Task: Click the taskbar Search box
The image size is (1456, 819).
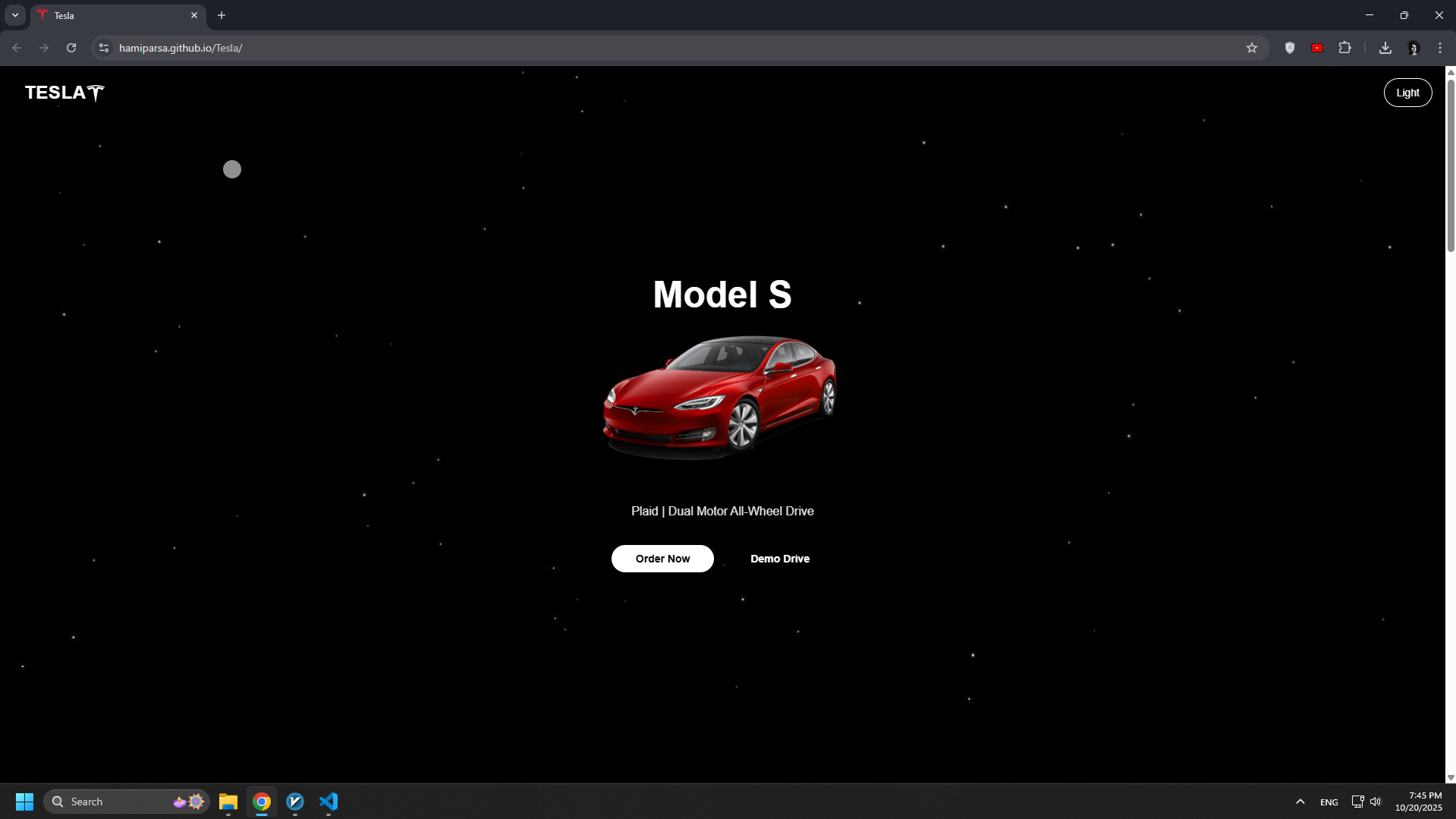Action: [126, 802]
